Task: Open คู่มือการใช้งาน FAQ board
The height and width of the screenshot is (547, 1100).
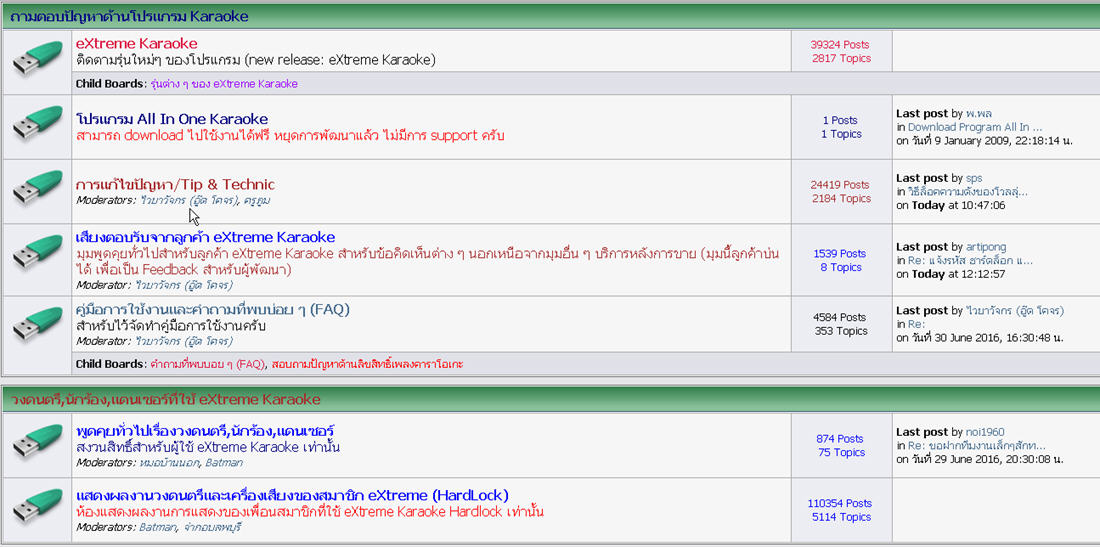Action: (213, 309)
